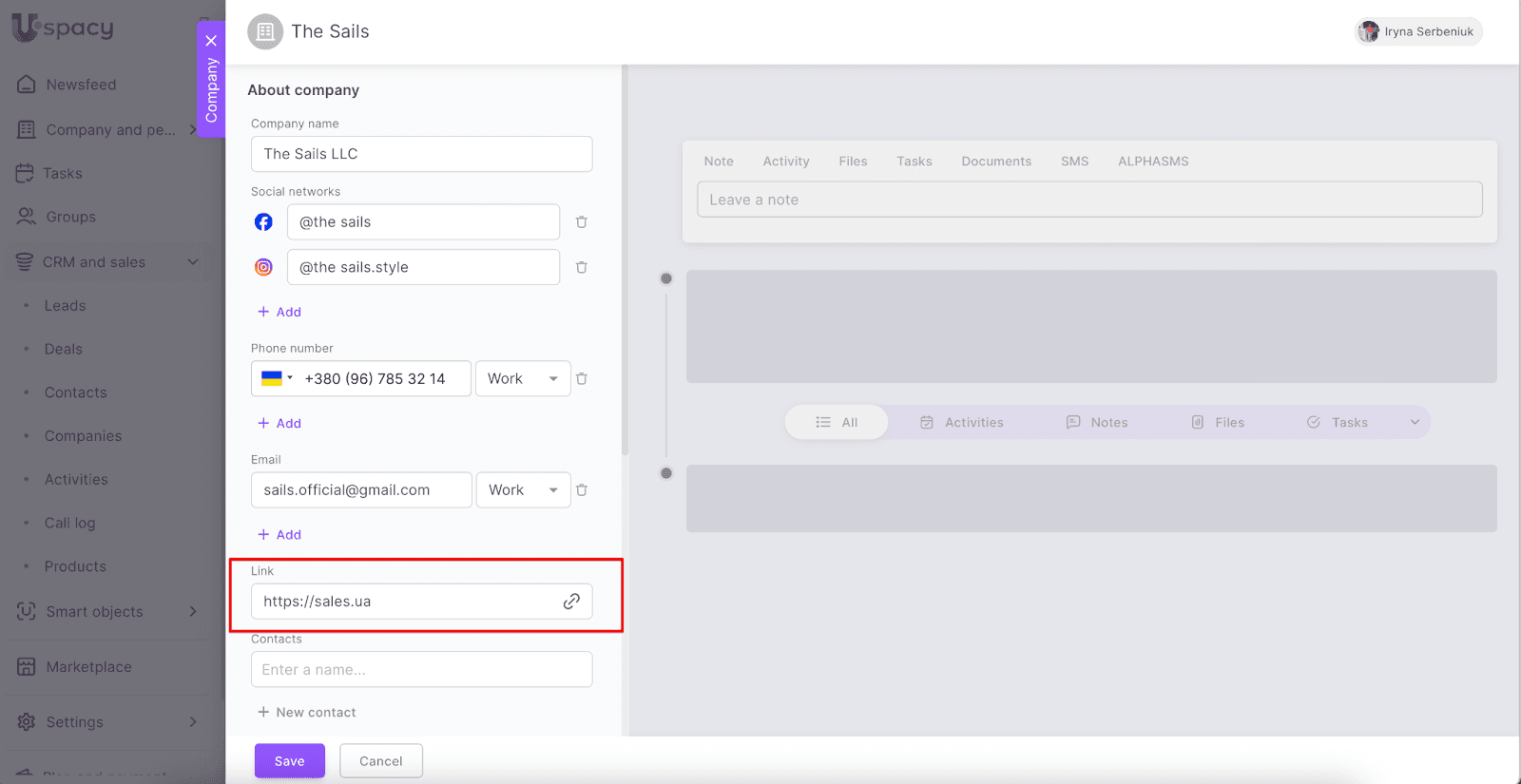
Task: Show All timeline items
Action: [837, 423]
